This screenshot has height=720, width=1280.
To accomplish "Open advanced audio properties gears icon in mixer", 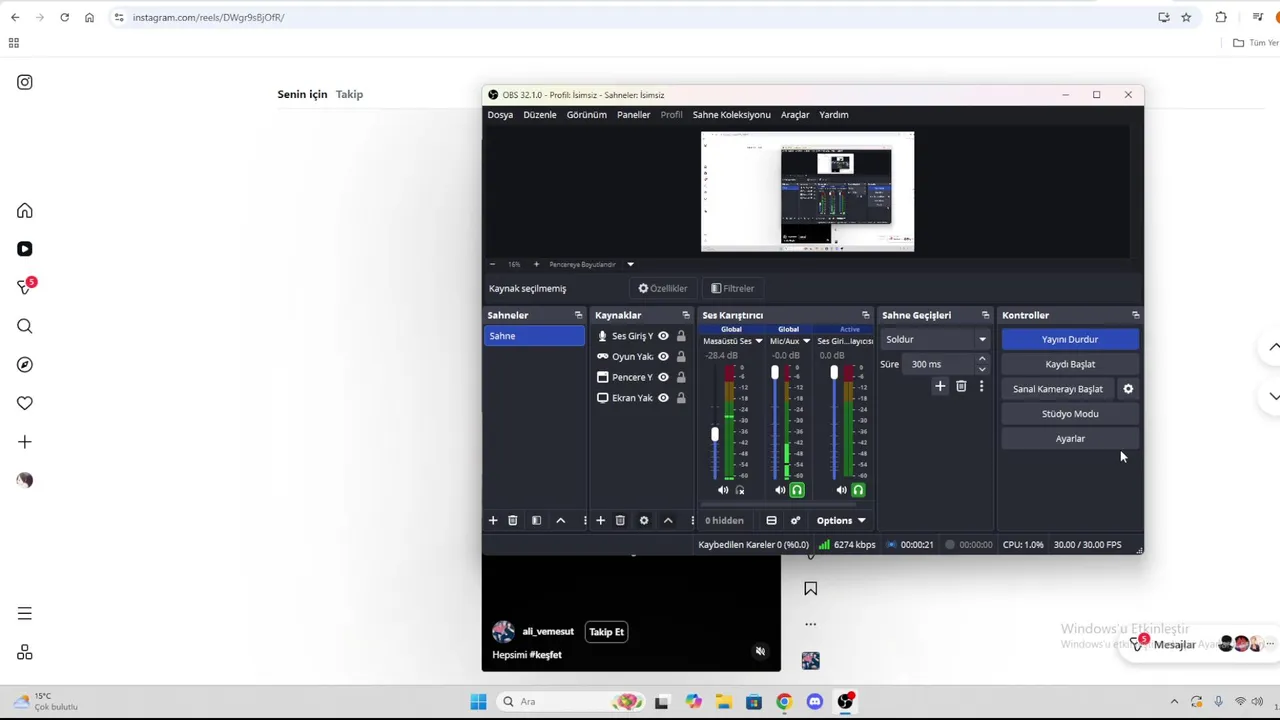I will [795, 520].
